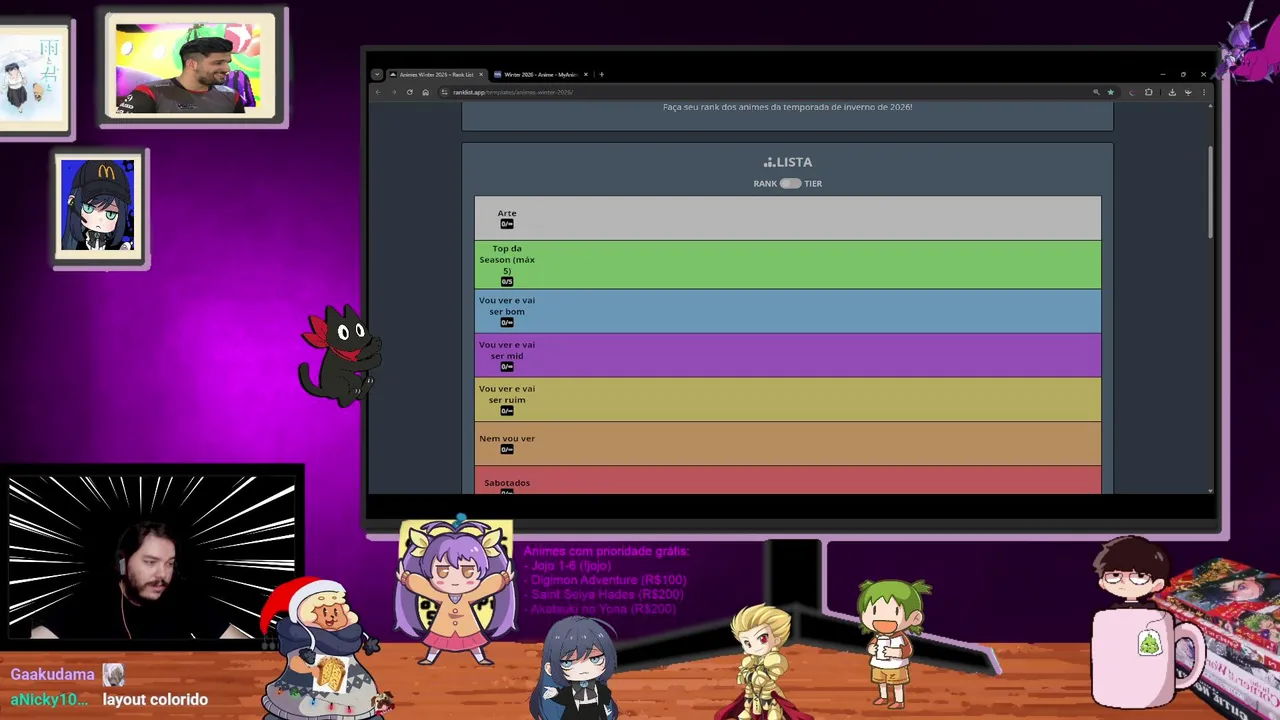Viewport: 1280px width, 720px height.
Task: Click the page's vertical scrollbar
Action: tap(1210, 192)
